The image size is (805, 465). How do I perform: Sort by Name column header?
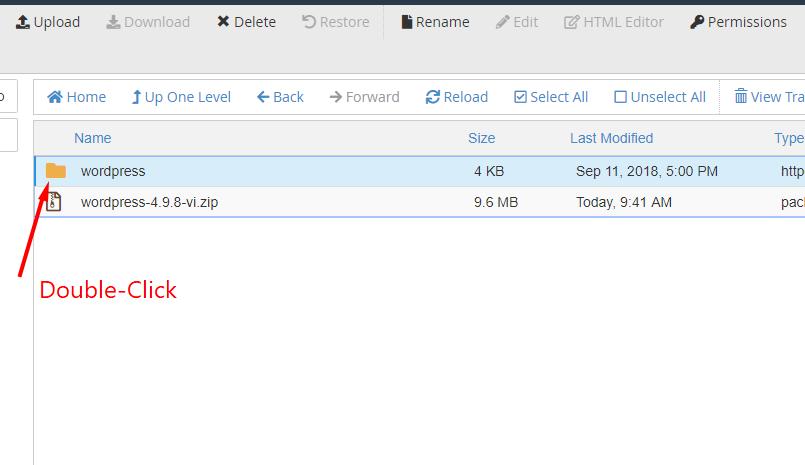[x=92, y=138]
